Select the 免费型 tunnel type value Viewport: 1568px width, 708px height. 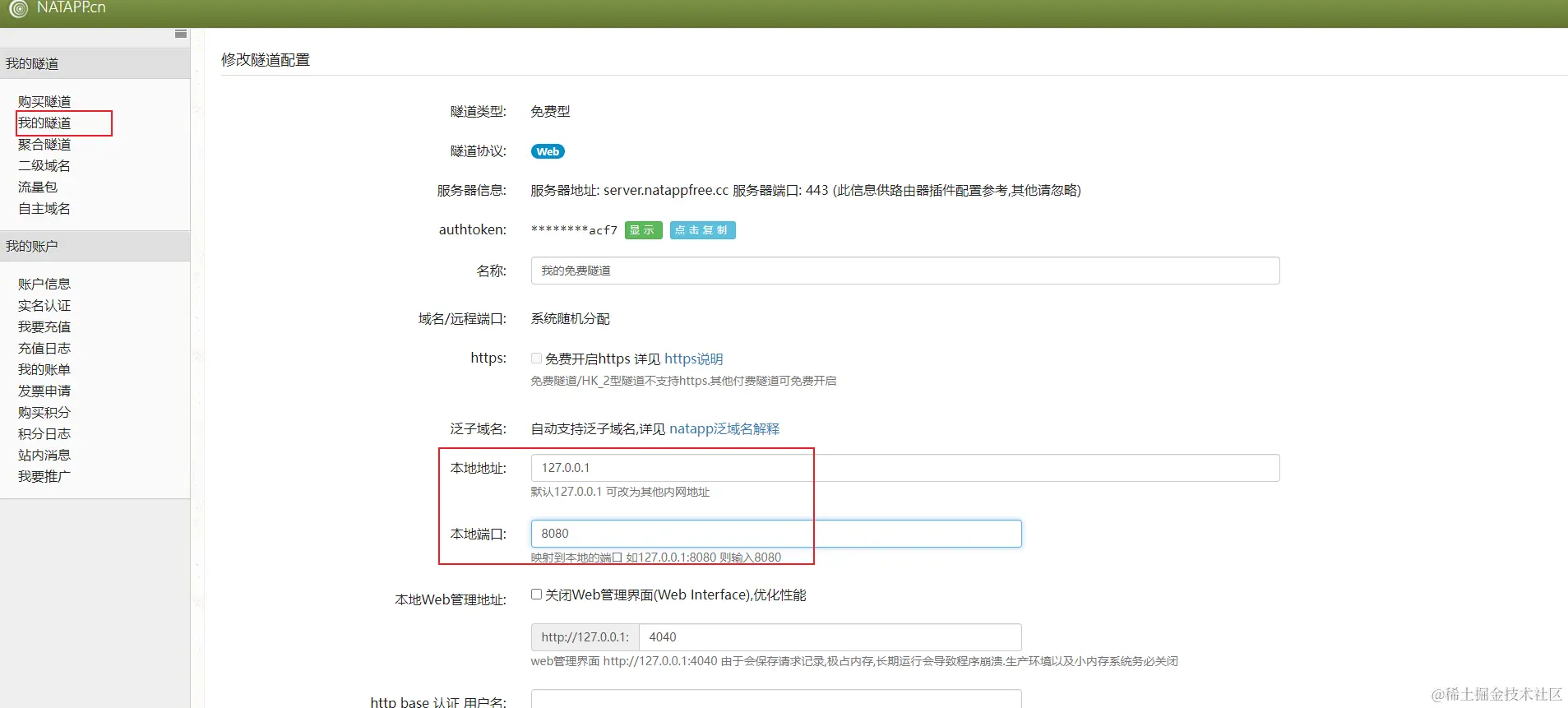(550, 111)
